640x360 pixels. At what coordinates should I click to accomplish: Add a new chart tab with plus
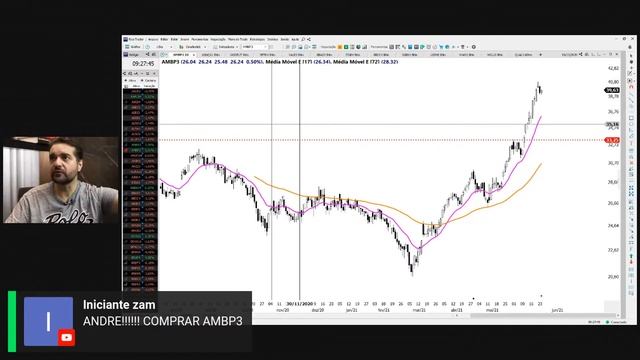coord(540,55)
